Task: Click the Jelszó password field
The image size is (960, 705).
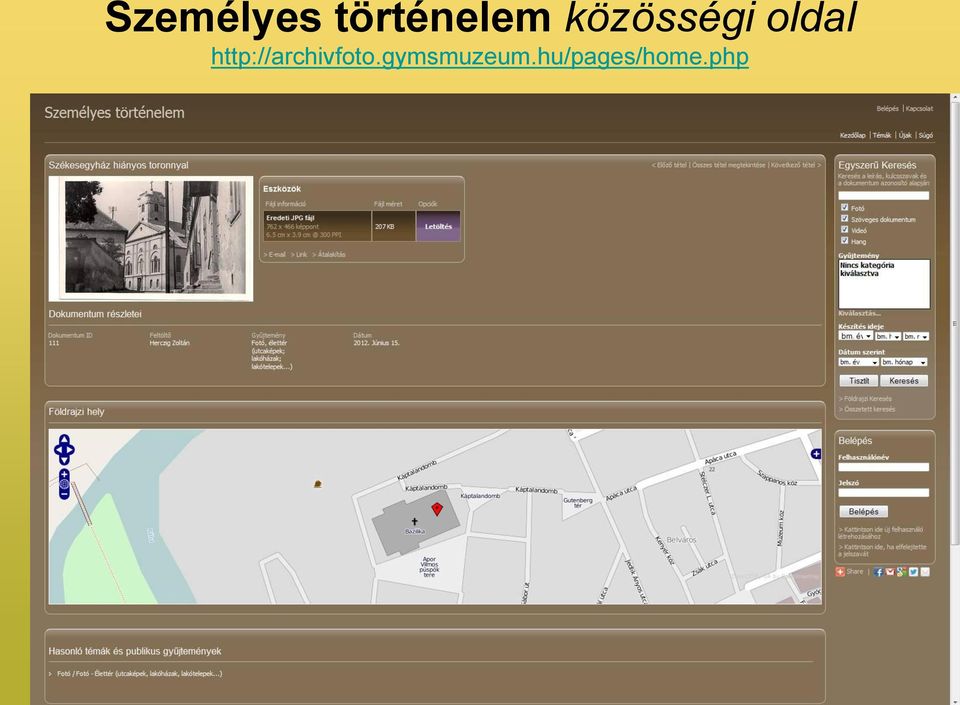Action: click(x=883, y=493)
